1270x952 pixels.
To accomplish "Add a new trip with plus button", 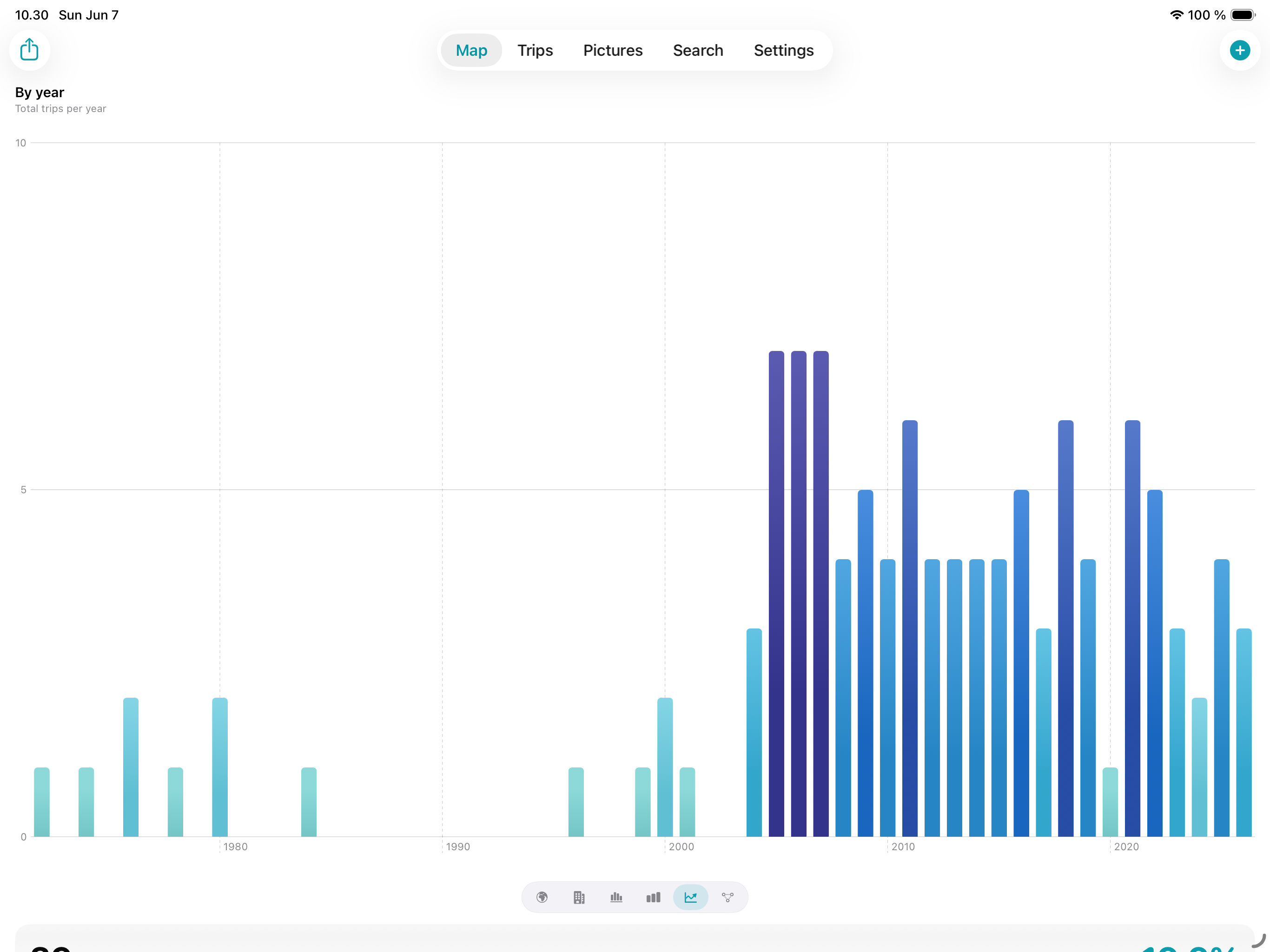I will (1240, 50).
